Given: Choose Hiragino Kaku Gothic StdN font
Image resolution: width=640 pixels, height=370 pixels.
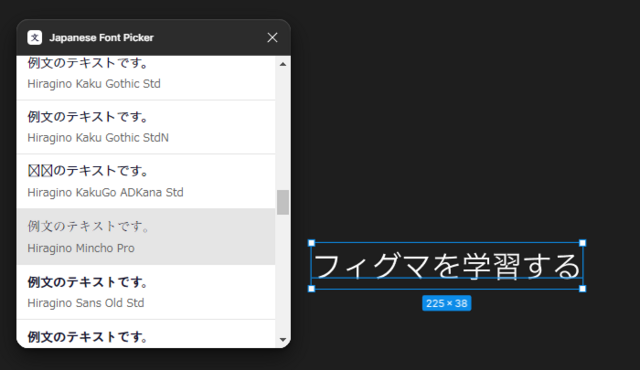Looking at the screenshot, I should click(x=146, y=127).
